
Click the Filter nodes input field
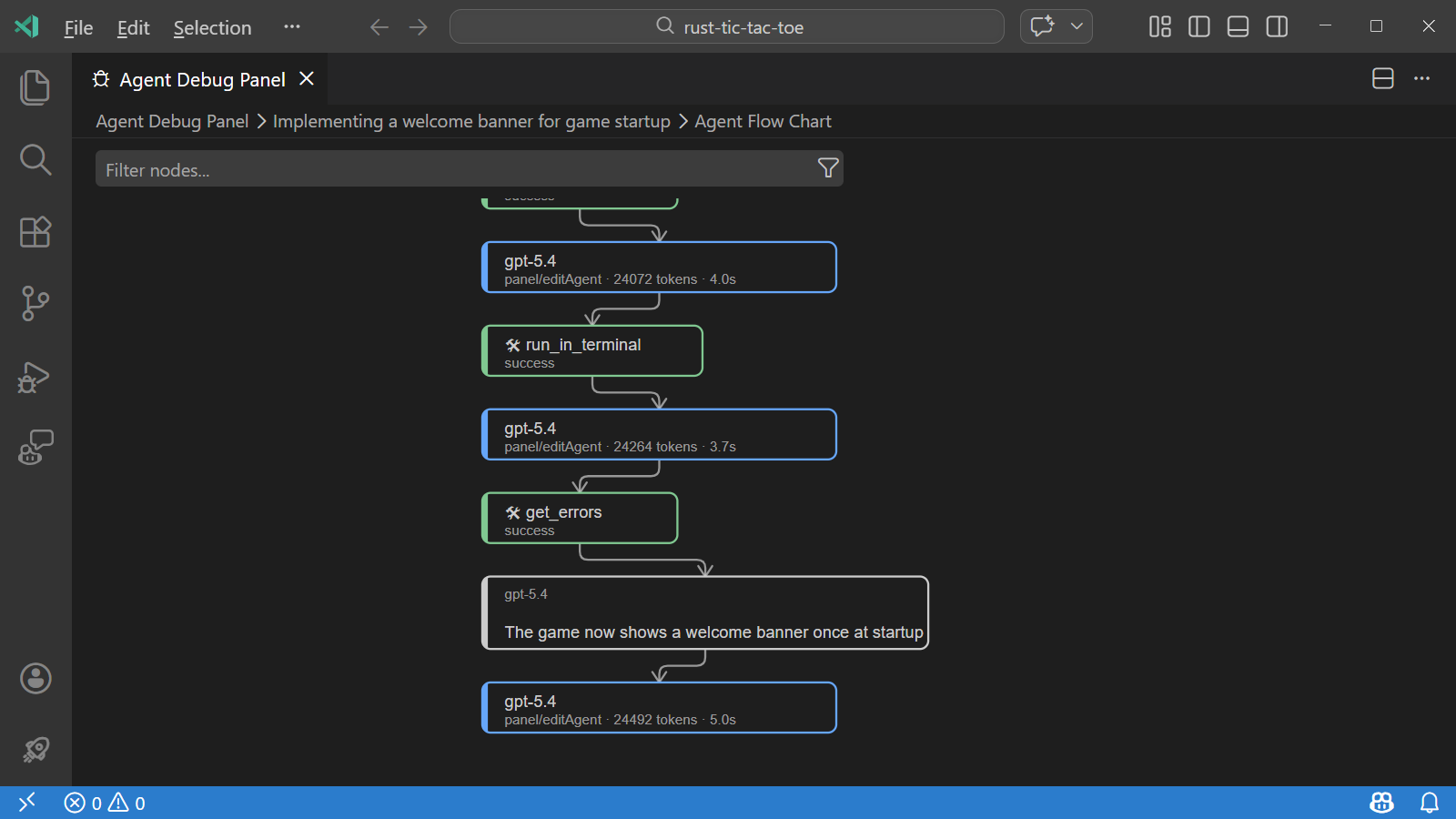pos(364,169)
